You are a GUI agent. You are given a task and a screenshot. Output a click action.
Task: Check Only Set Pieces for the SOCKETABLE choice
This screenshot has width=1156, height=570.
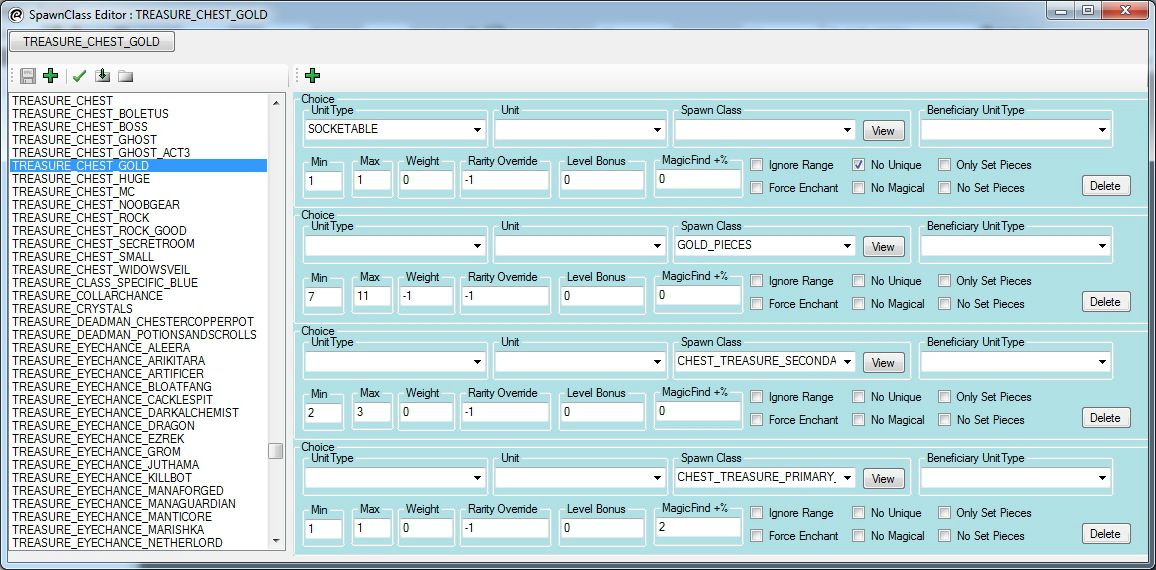944,165
